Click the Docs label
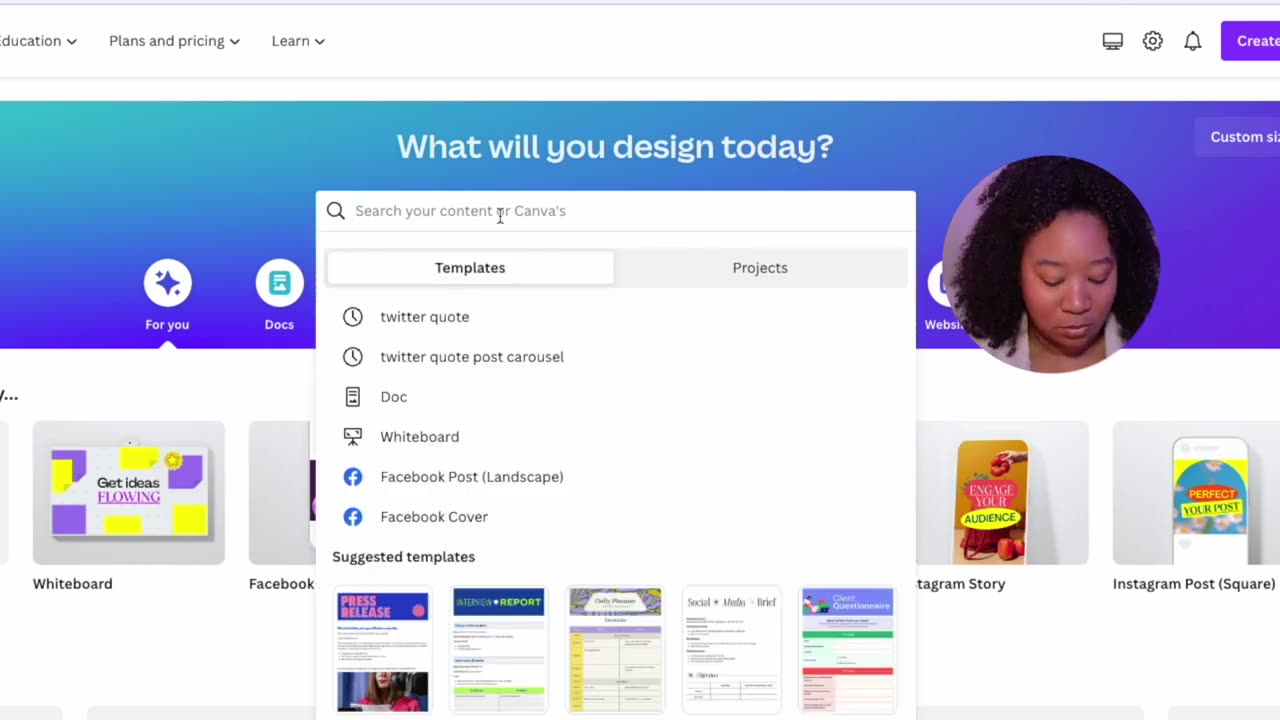This screenshot has width=1280, height=720. 279,324
